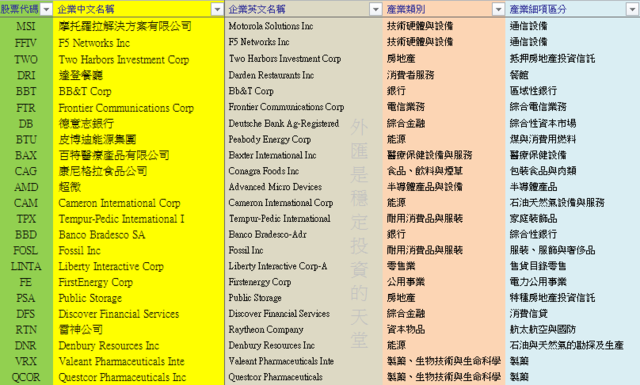Image resolution: width=640 pixels, height=385 pixels.
Task: Select ticker cell FFIV
Action: 26,43
